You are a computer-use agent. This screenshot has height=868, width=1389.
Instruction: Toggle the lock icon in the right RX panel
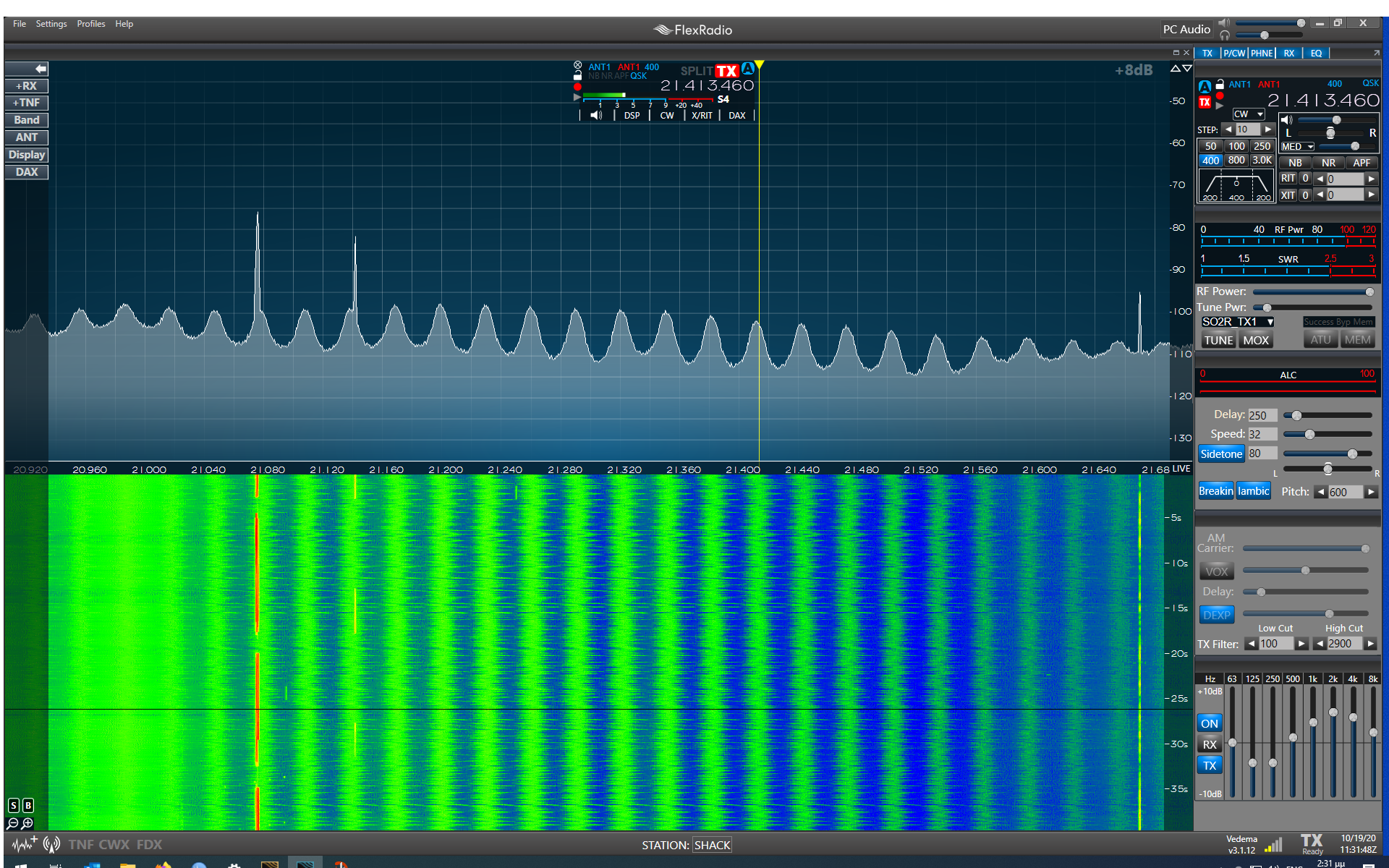[x=1220, y=84]
